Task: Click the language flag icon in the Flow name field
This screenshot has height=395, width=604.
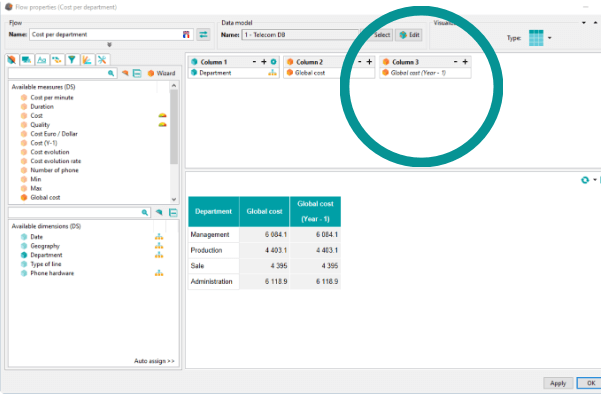Action: [186, 35]
